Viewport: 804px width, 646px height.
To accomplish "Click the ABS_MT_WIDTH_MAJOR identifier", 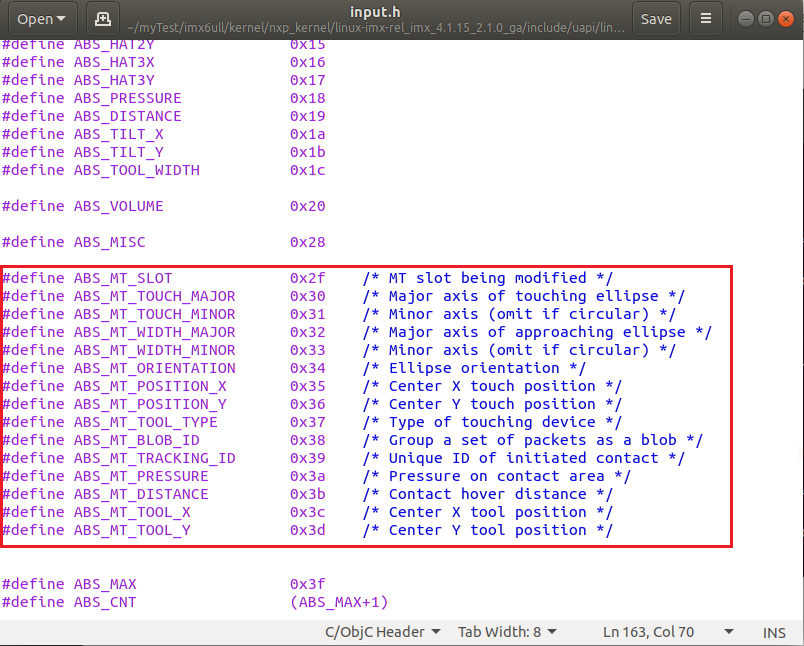I will point(154,332).
